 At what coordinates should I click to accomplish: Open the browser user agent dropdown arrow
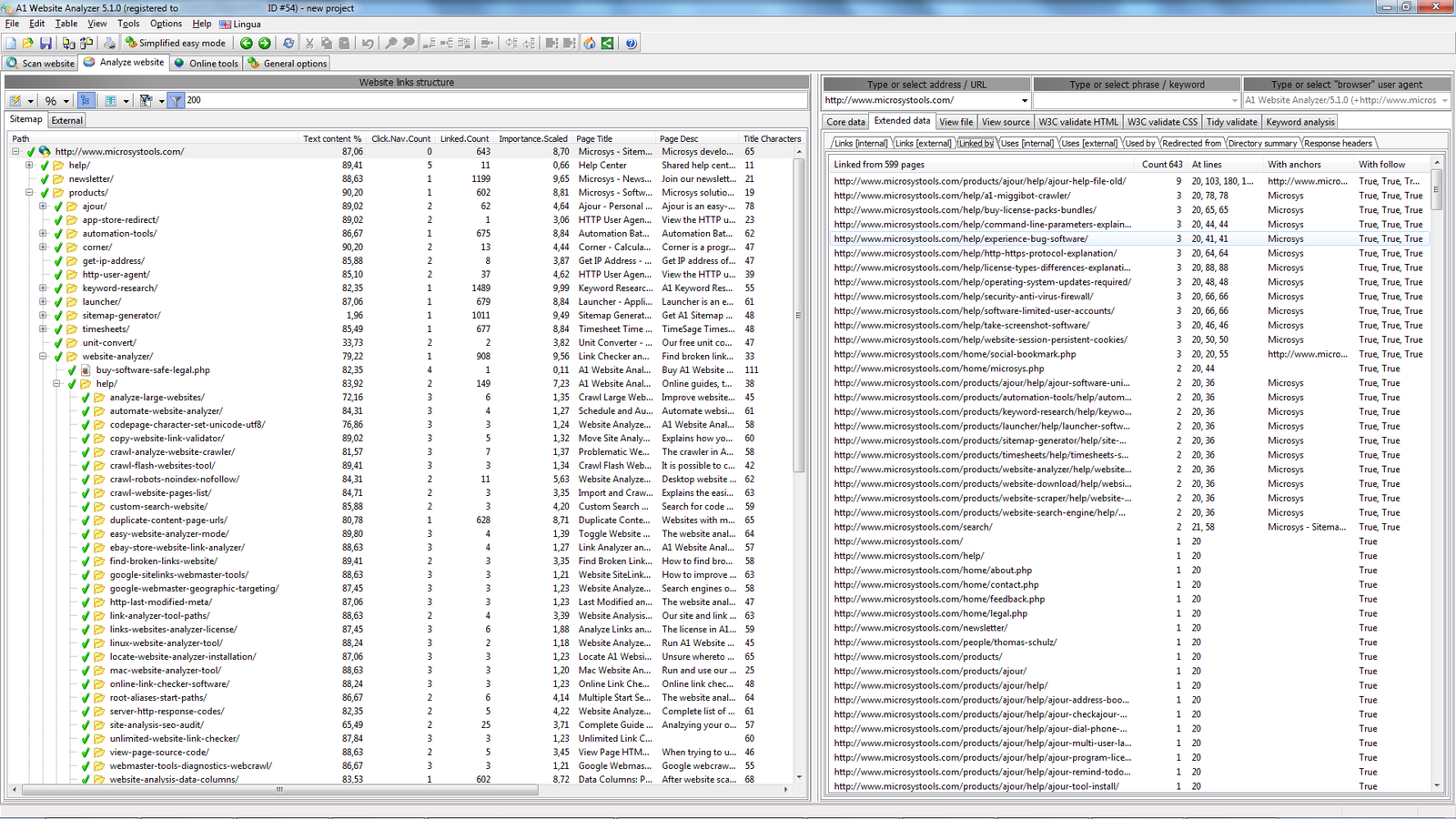coord(1444,101)
